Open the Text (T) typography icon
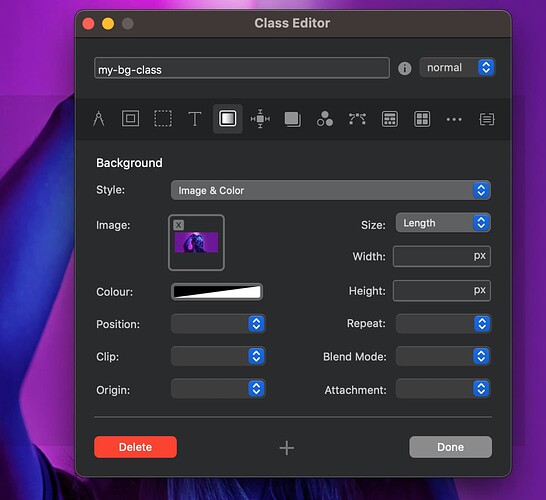 coord(195,119)
